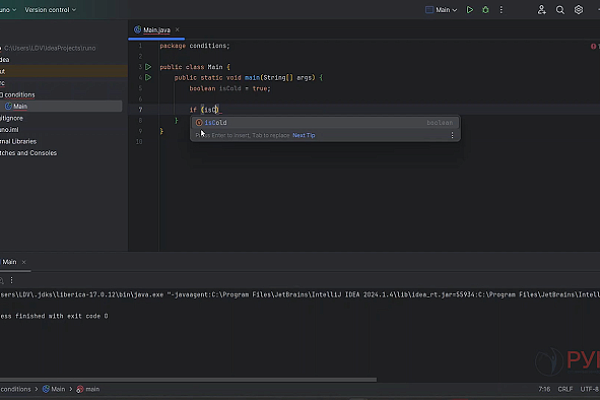Click main method breadcrumb in status bar
The height and width of the screenshot is (400, 600).
[88, 389]
